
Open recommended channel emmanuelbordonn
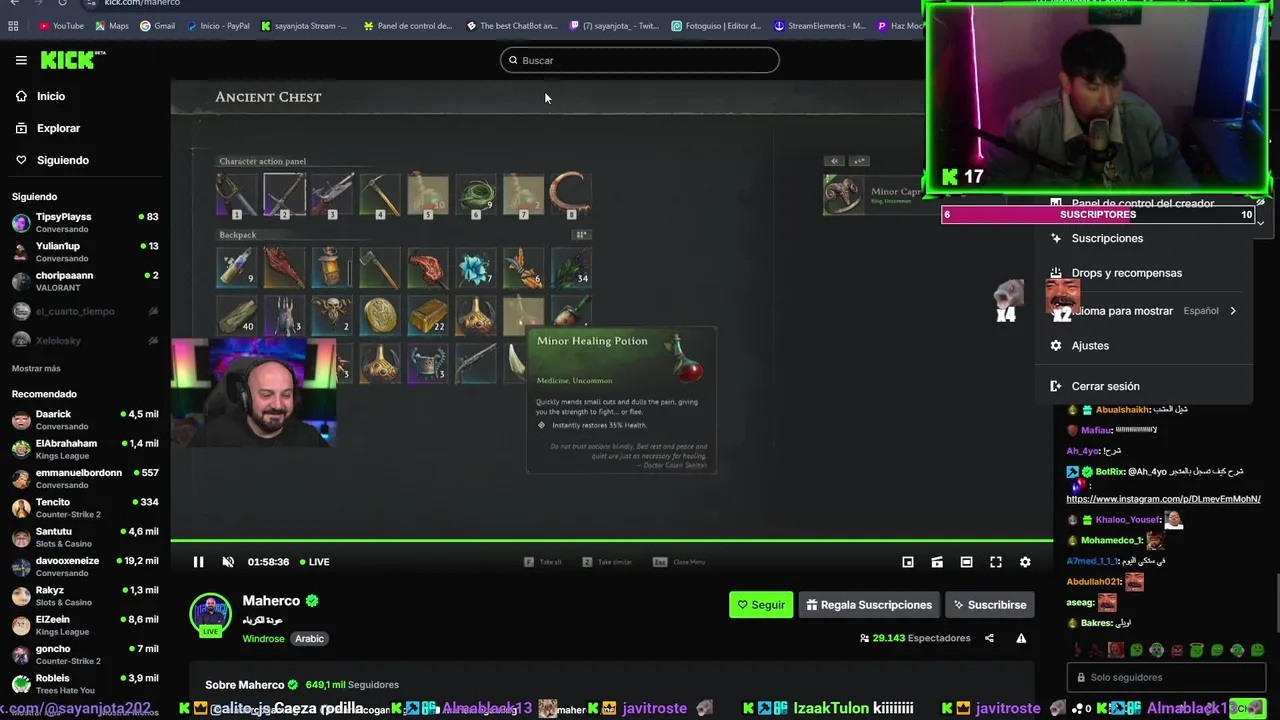click(85, 478)
